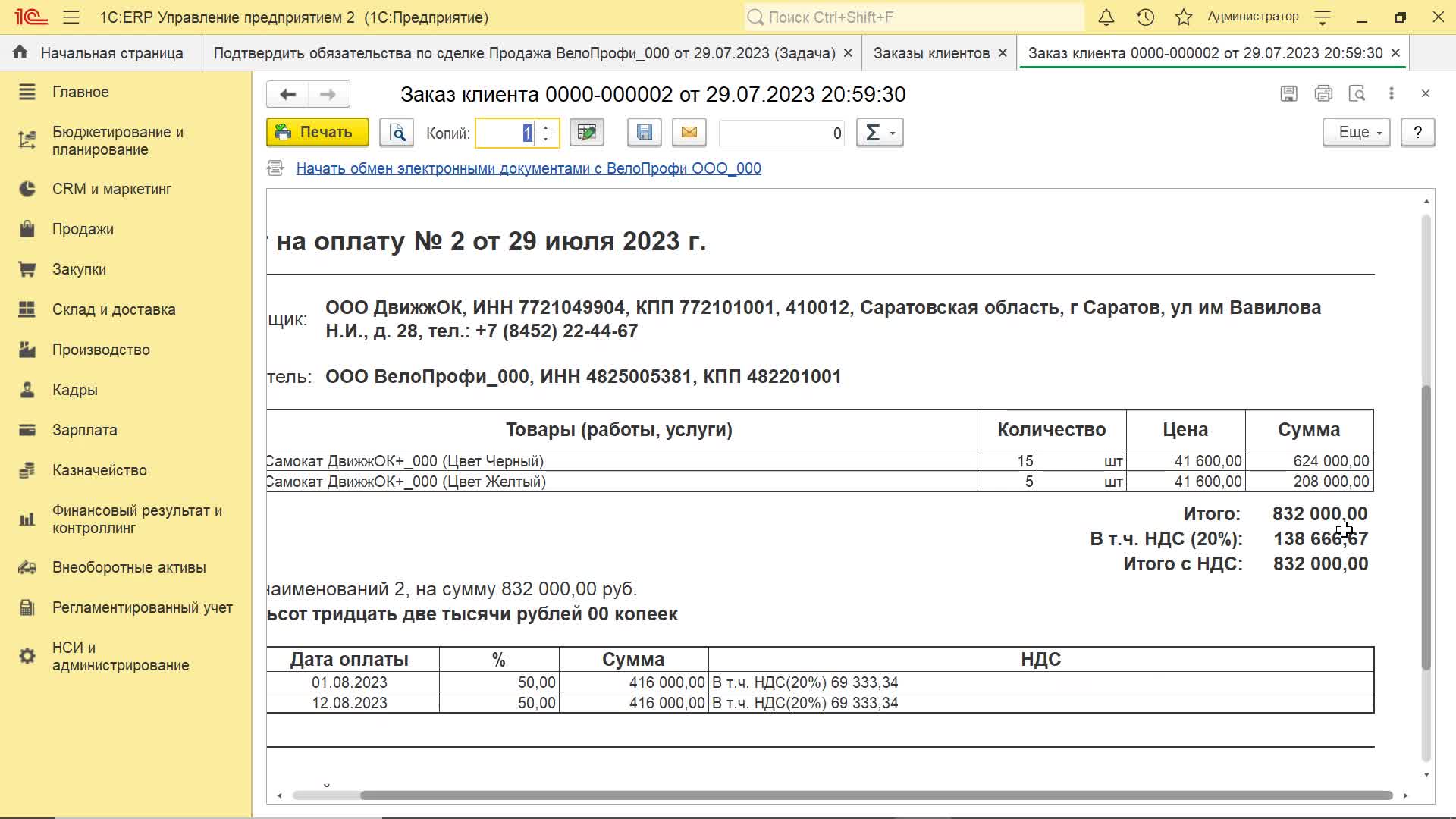Close the Подтвердить обязательства task tab
The width and height of the screenshot is (1456, 819).
[x=848, y=53]
